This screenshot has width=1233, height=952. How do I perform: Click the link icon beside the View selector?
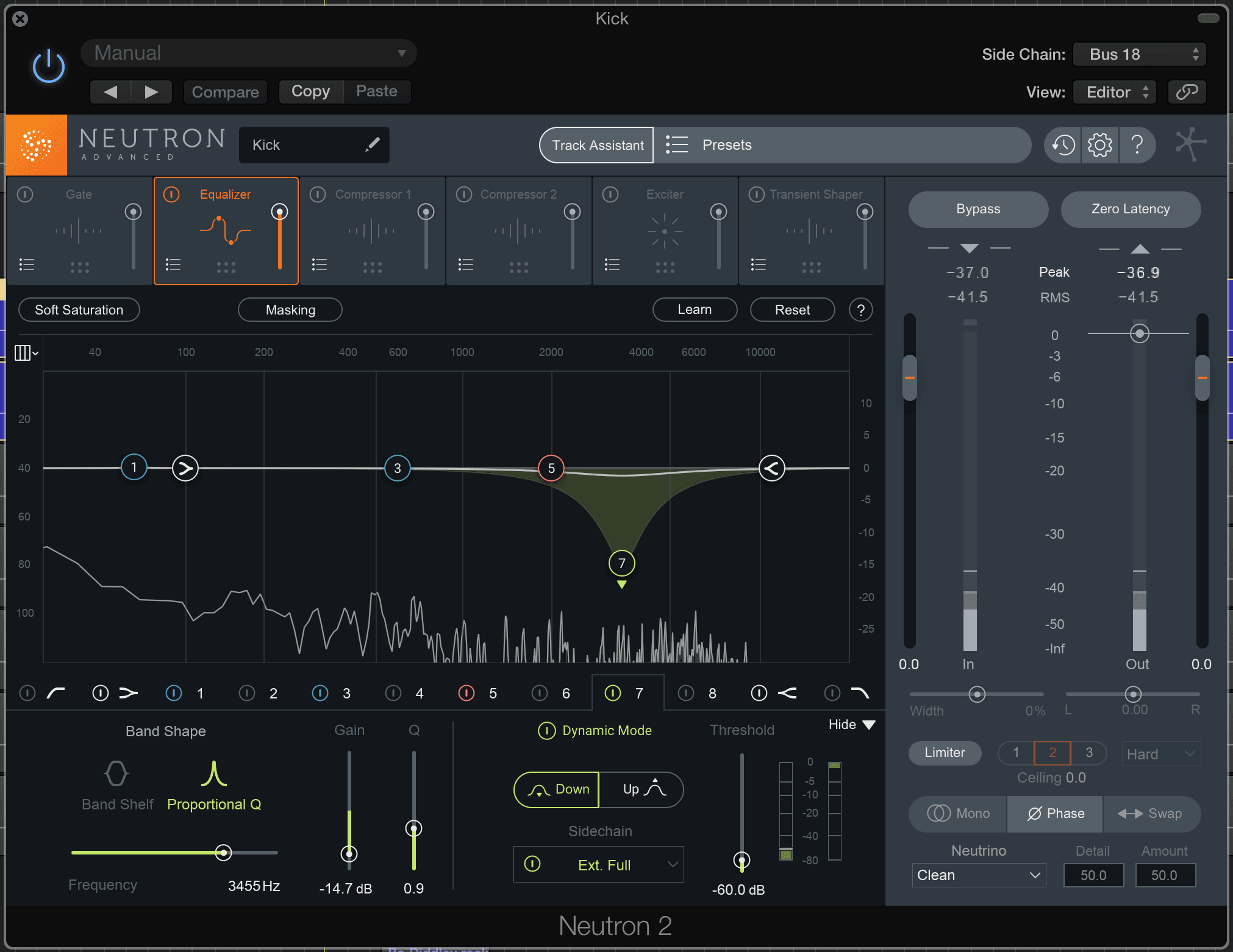[1187, 92]
